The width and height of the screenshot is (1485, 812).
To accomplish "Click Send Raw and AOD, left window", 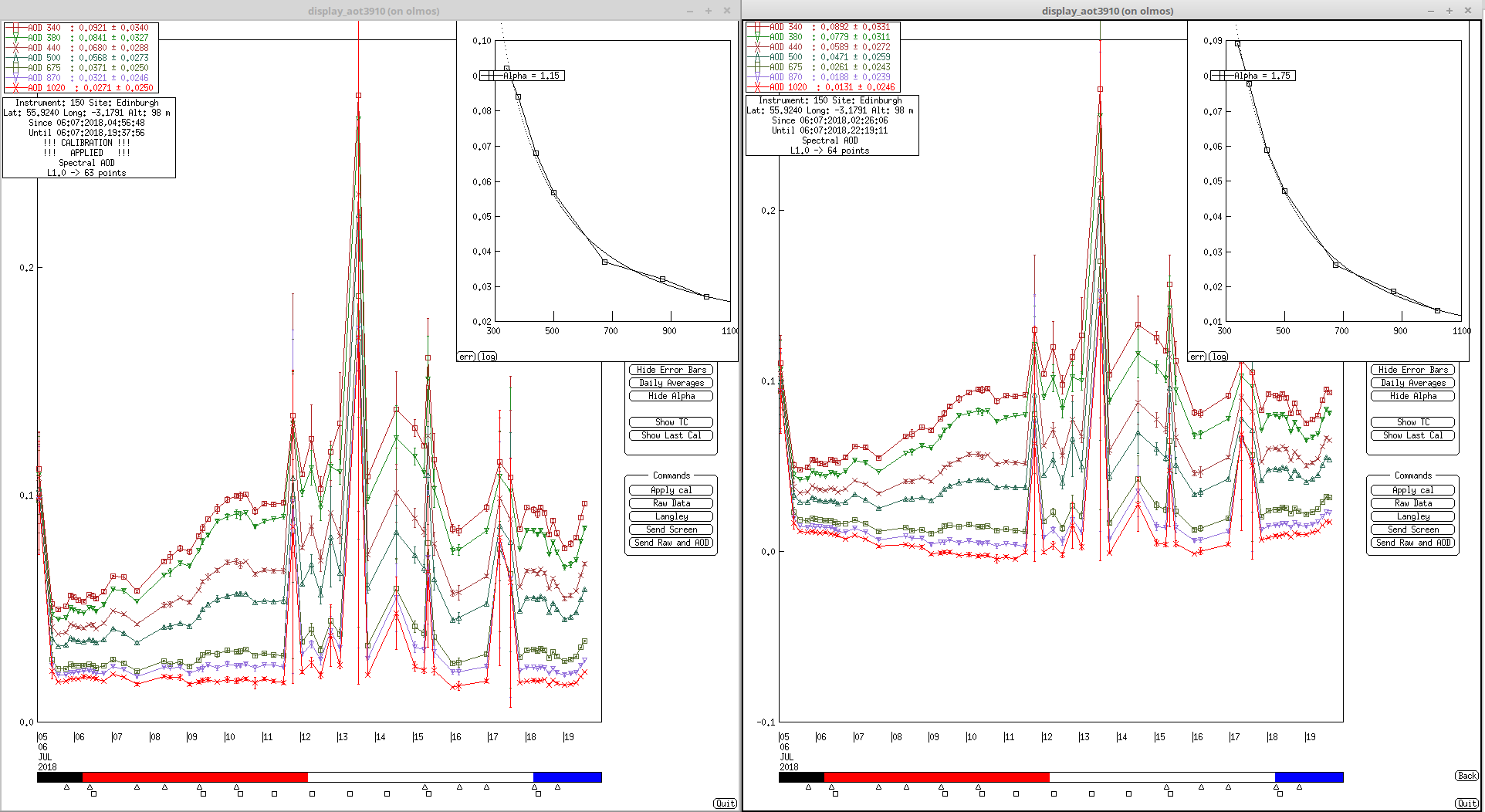I will [x=671, y=543].
